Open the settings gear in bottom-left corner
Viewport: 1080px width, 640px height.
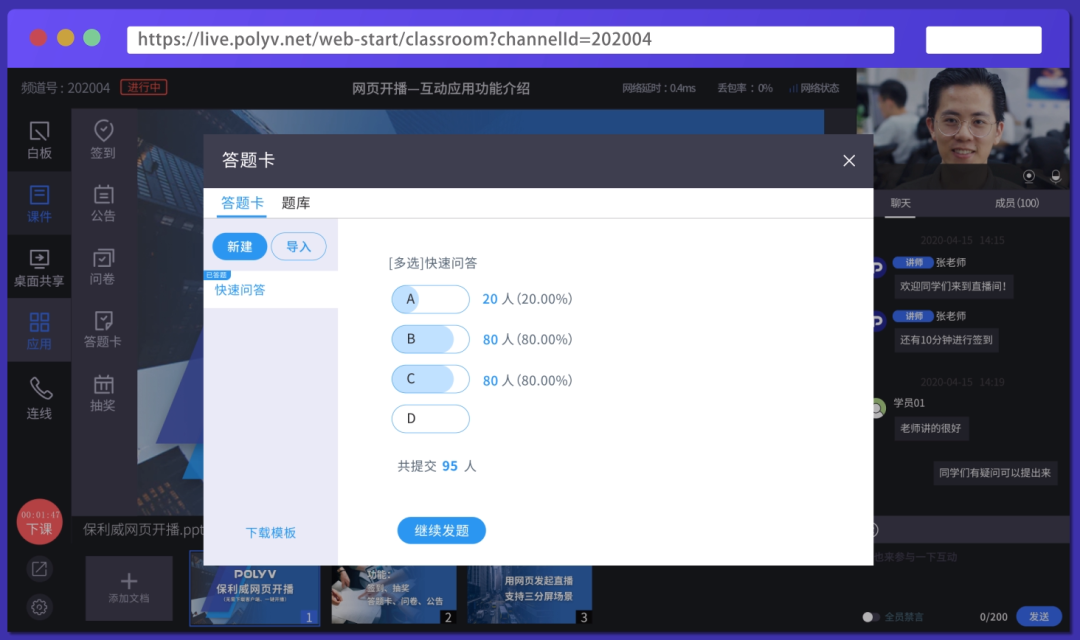pyautogui.click(x=38, y=607)
